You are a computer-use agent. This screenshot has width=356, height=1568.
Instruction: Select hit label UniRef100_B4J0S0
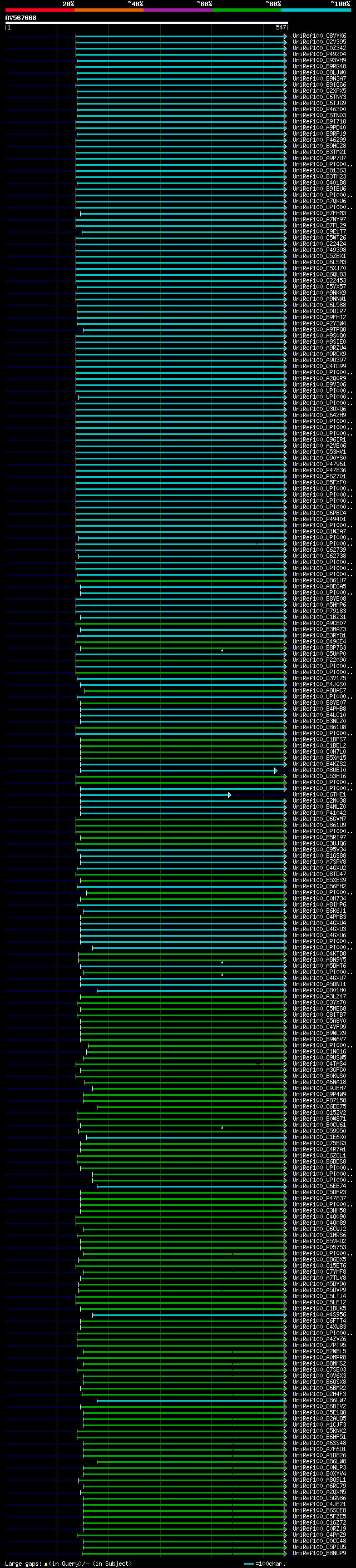point(319,684)
